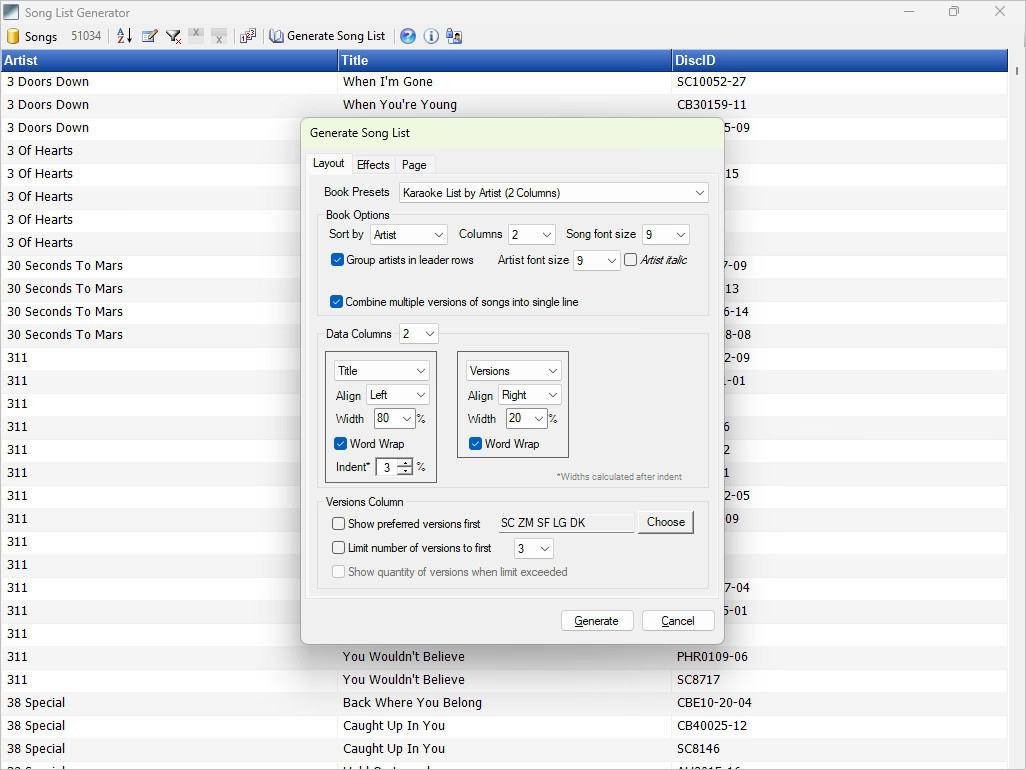Switch to the Page tab

click(x=414, y=165)
